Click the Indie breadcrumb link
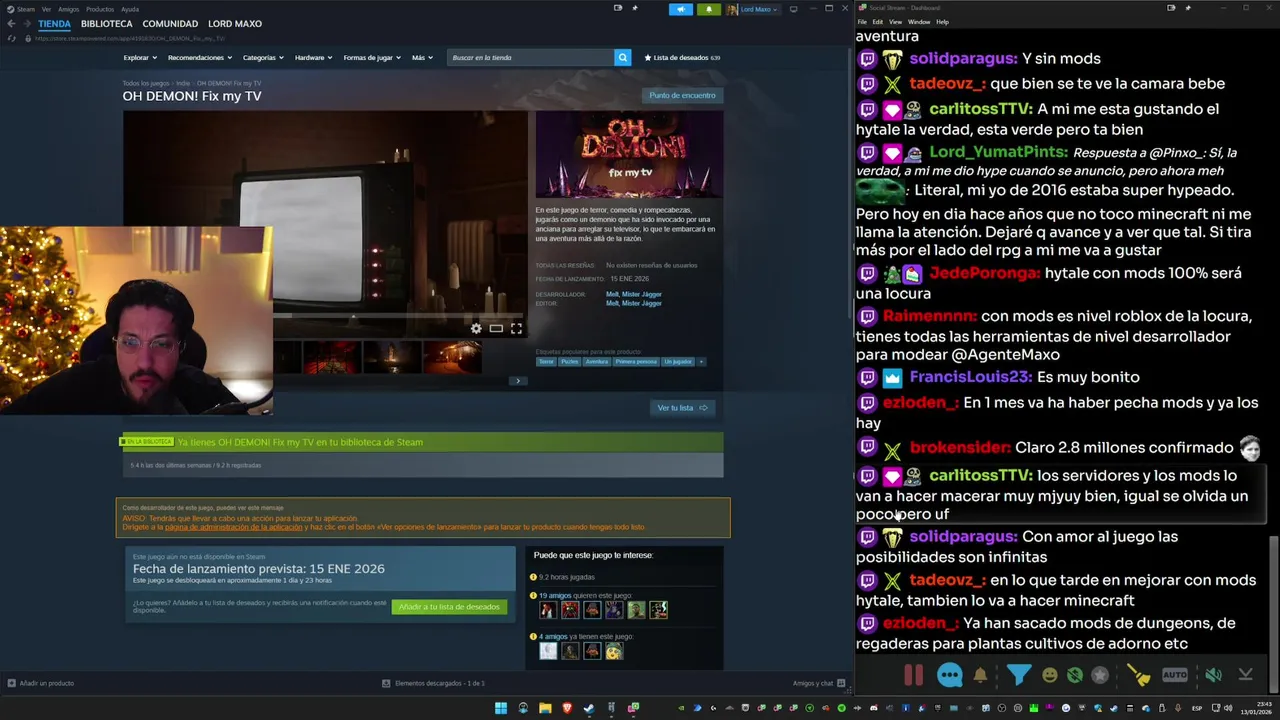 tap(182, 83)
